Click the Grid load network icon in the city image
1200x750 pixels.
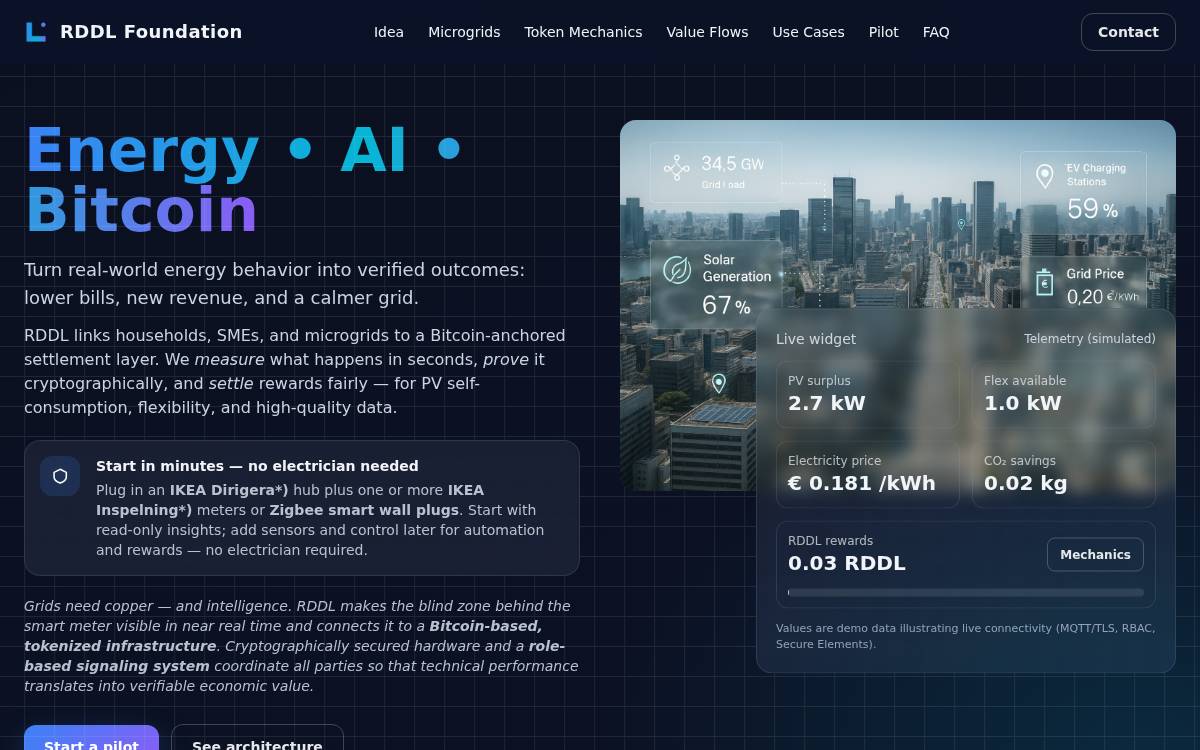677,168
